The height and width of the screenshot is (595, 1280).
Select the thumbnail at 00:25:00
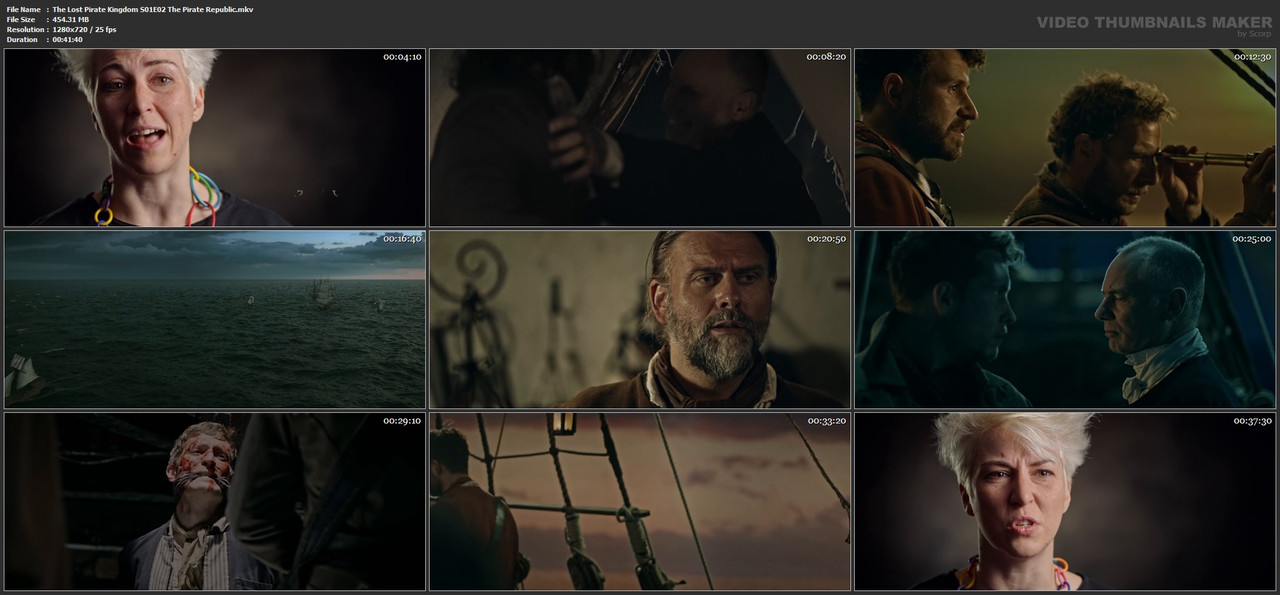pyautogui.click(x=1065, y=319)
